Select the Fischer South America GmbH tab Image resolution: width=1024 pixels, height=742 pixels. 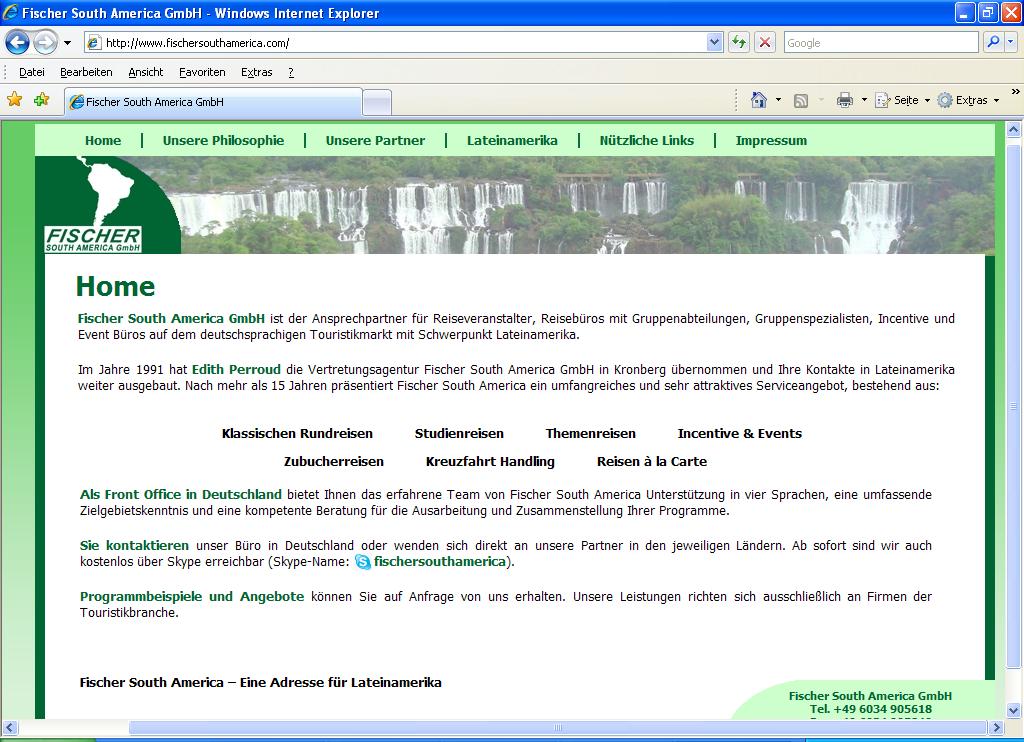point(213,102)
